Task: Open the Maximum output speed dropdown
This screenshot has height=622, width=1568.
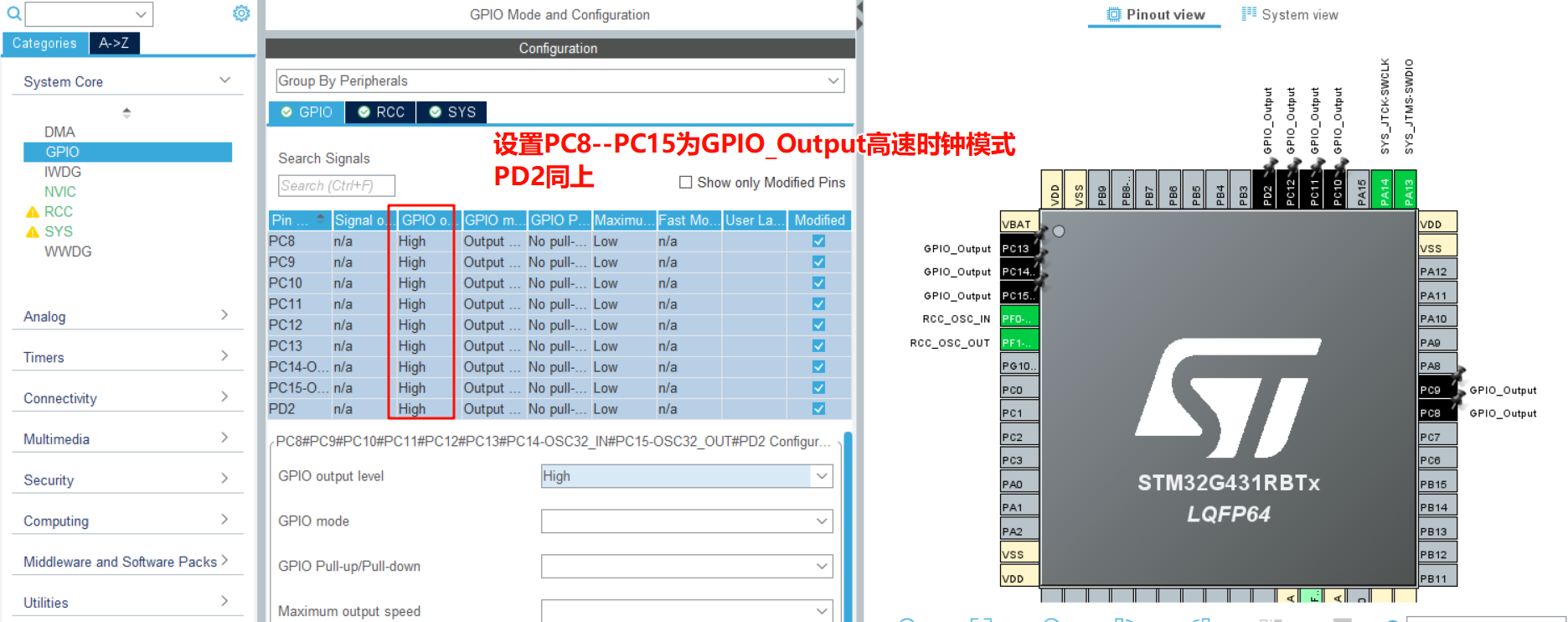Action: click(x=687, y=611)
